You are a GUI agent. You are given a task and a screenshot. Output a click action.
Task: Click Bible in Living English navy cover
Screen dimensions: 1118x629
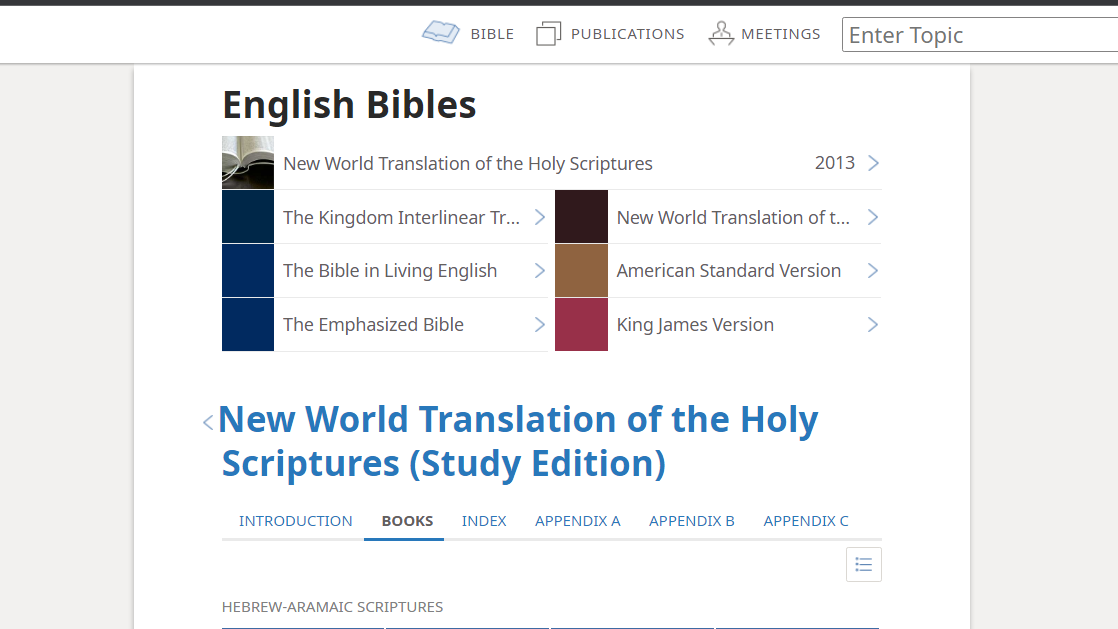tap(247, 270)
